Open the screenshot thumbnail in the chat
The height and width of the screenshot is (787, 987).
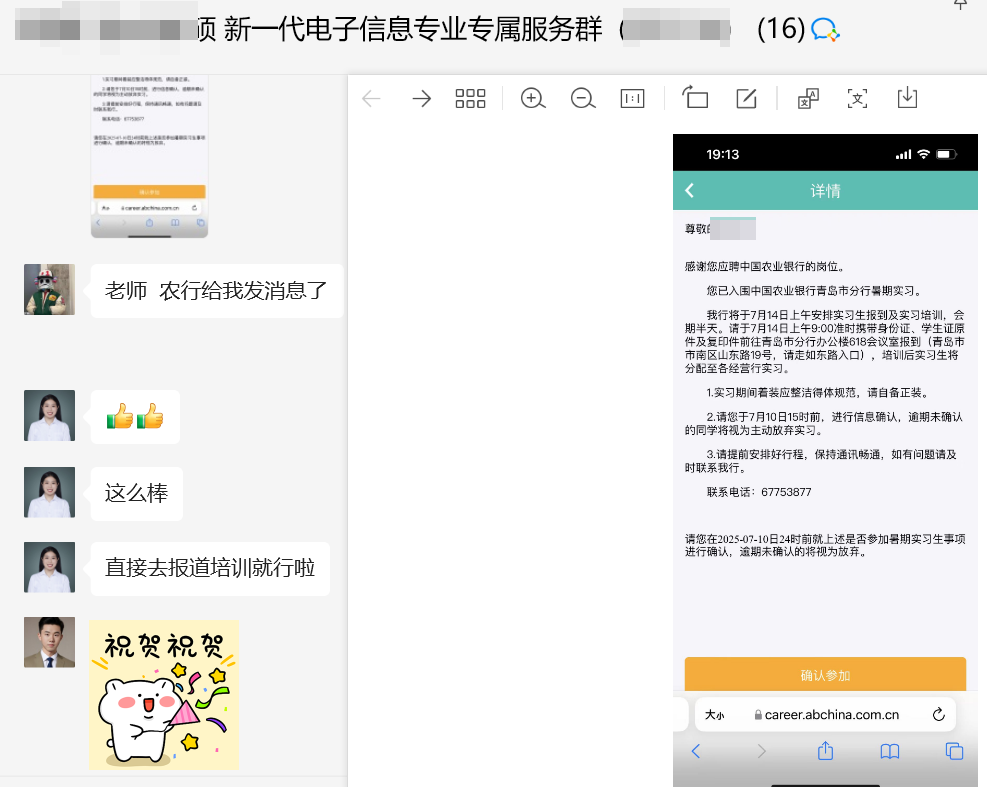[149, 155]
